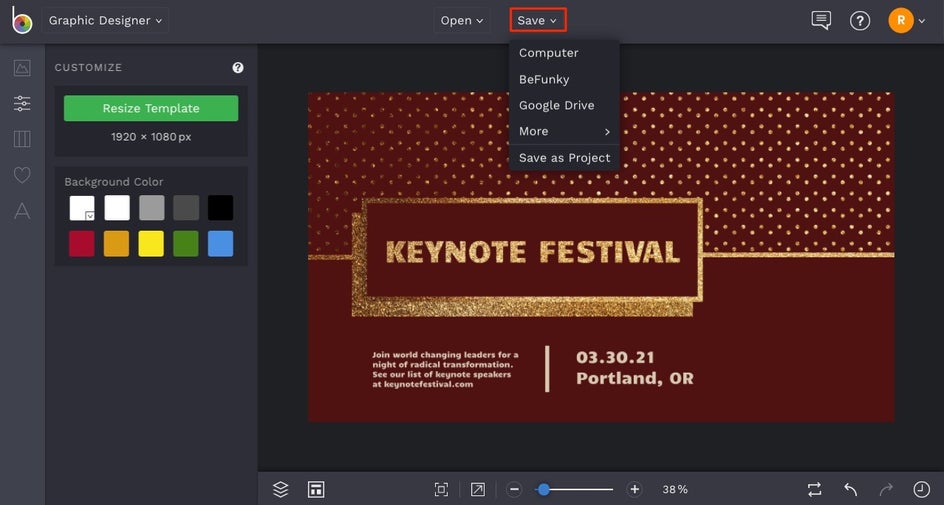Click the CUSTOMIZE panel heading
Viewport: 944px width, 505px height.
click(88, 67)
